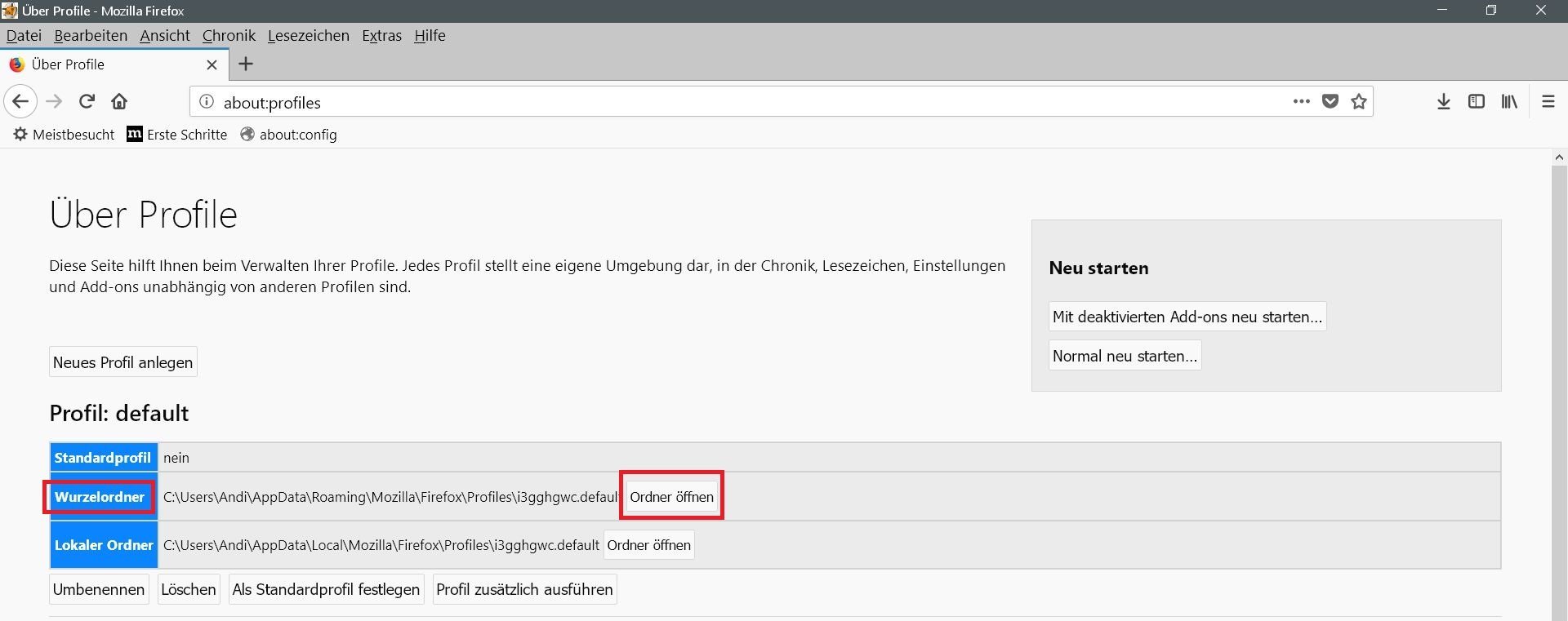This screenshot has height=621, width=1568.
Task: Save page to Pocket icon
Action: [x=1330, y=102]
